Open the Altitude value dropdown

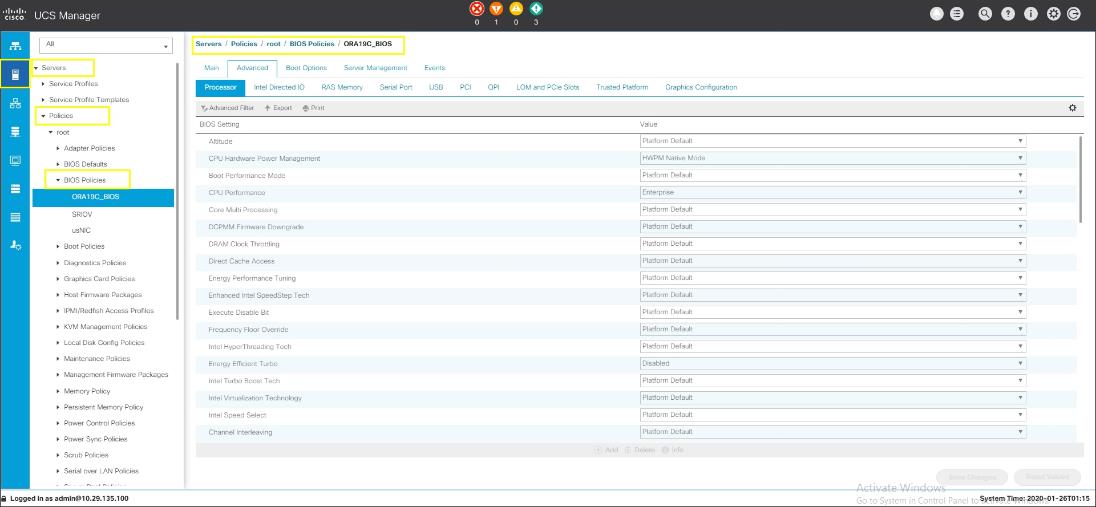tap(832, 141)
